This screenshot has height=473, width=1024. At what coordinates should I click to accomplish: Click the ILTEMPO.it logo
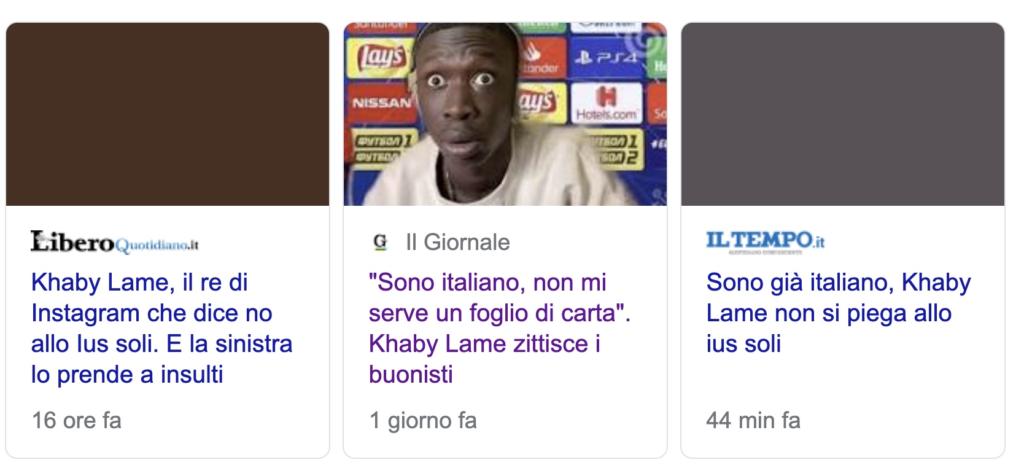[765, 241]
